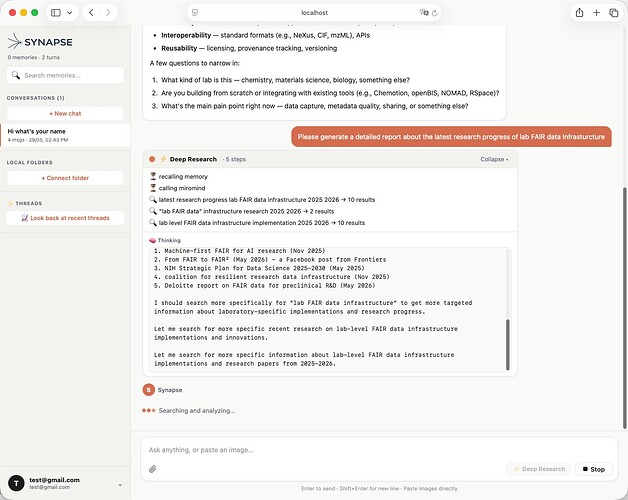Look back at recent threads
628x500 pixels.
(x=65, y=218)
